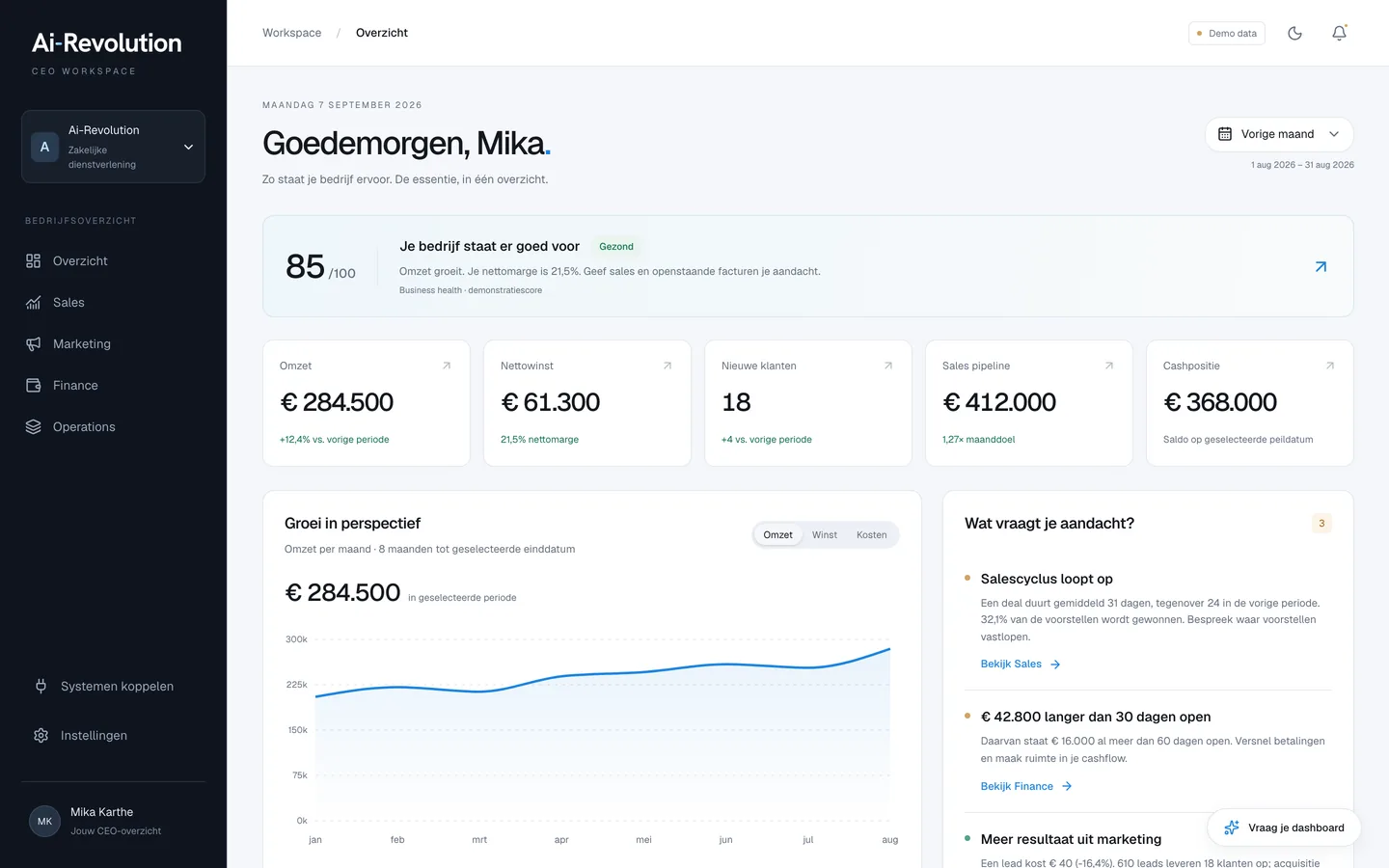The image size is (1389, 868).
Task: Click the Workspace breadcrumb
Action: [292, 33]
